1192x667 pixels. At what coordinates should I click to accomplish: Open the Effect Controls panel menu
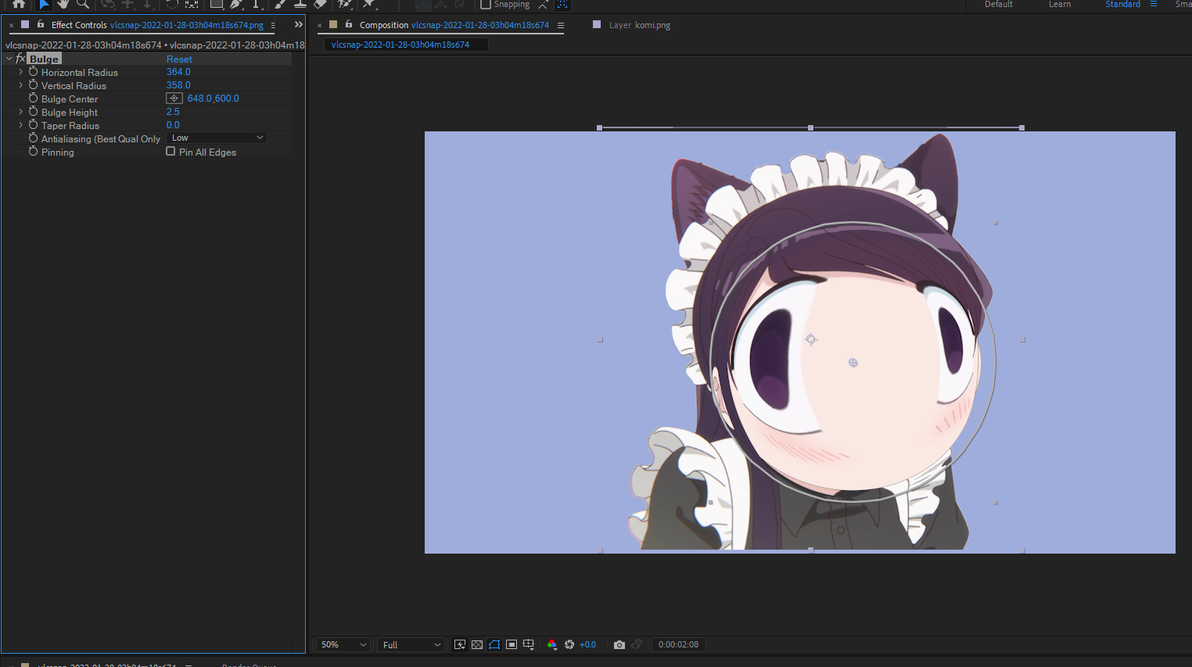[x=273, y=25]
